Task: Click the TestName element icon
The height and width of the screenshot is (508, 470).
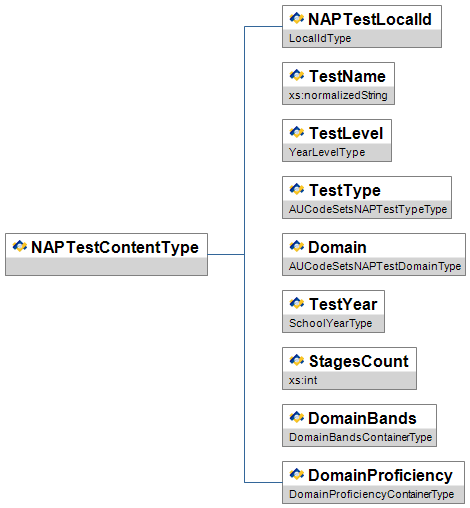Action: (297, 76)
